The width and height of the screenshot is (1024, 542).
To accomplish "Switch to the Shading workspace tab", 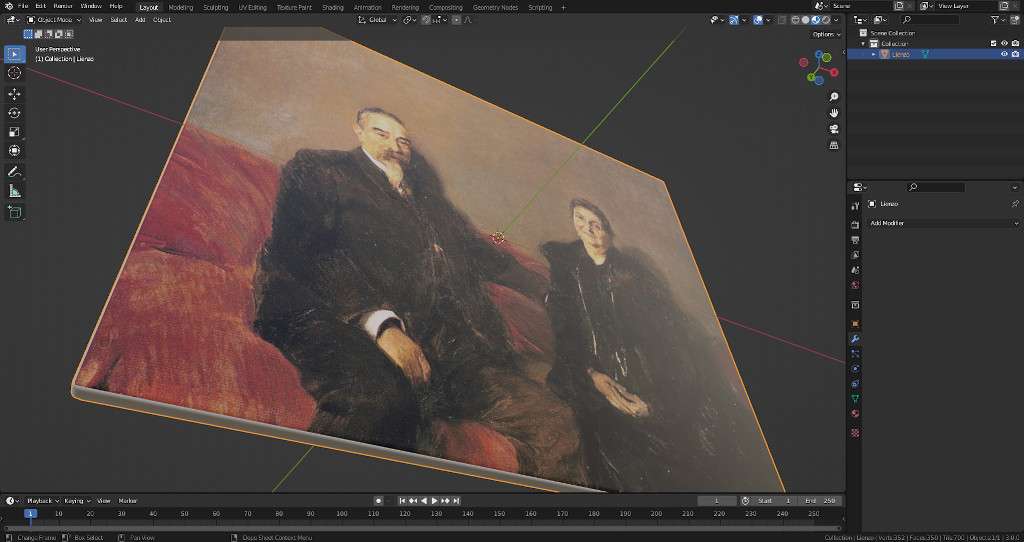I will click(x=333, y=7).
